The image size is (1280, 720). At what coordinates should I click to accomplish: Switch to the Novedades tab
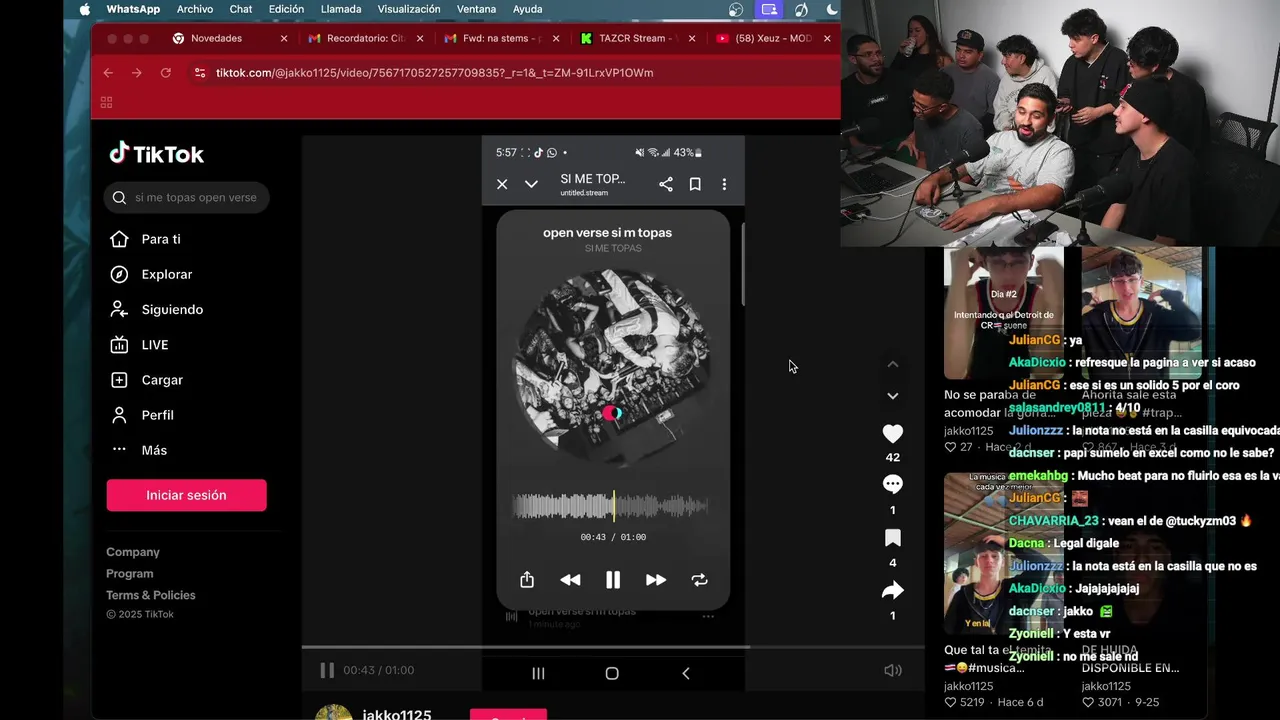click(x=229, y=38)
